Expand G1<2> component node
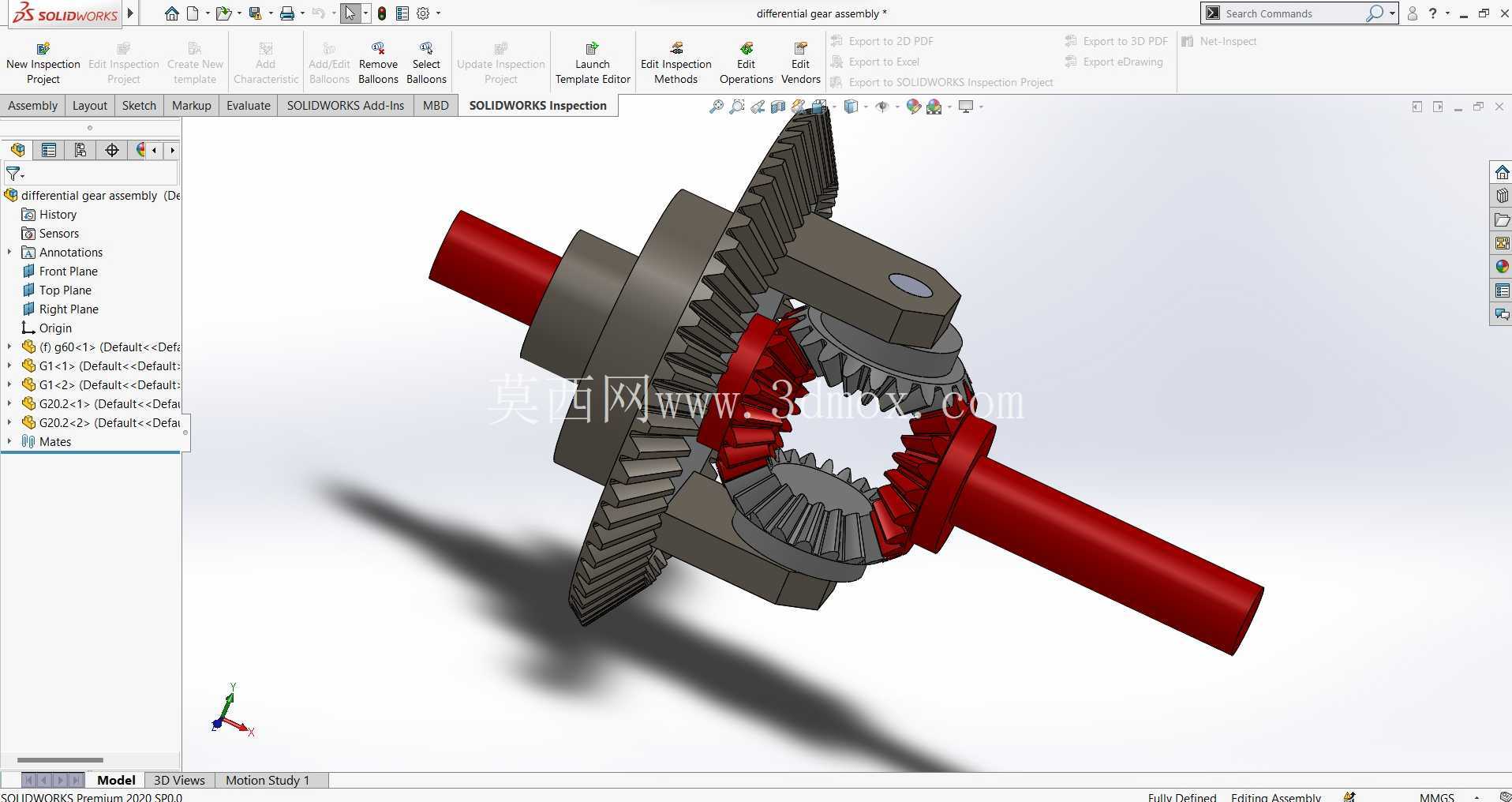1512x802 pixels. (x=9, y=385)
